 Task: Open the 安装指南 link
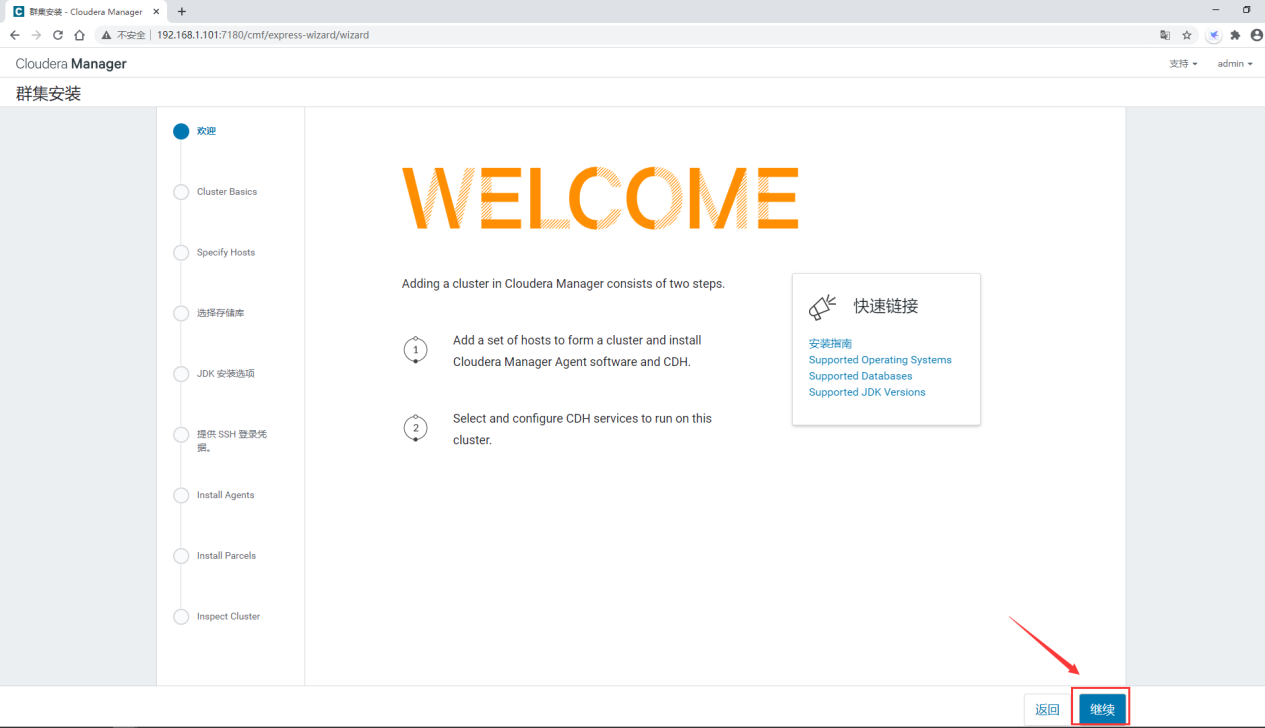click(830, 343)
